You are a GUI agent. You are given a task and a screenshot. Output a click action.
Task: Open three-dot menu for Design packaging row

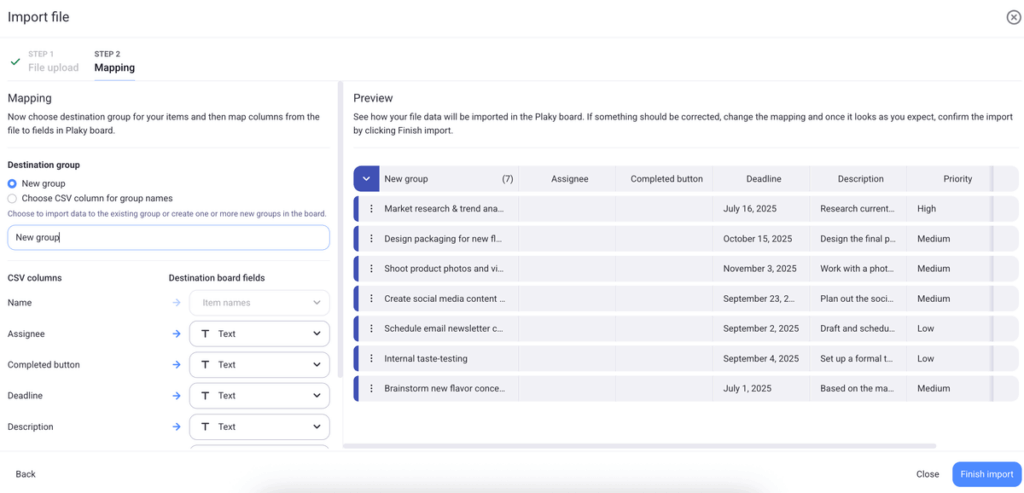pos(371,239)
